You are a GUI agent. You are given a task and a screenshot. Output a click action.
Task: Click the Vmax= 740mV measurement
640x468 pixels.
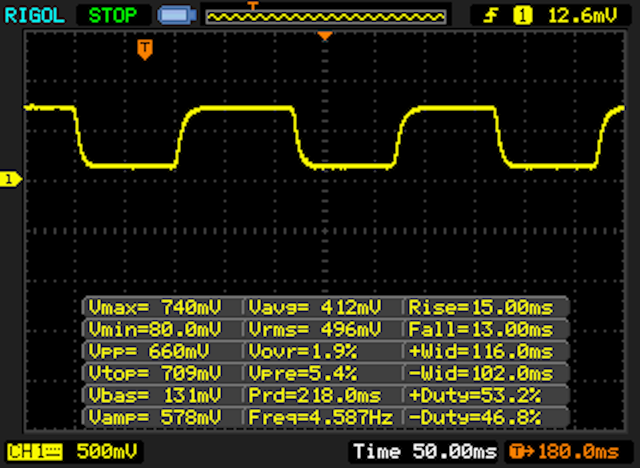tap(155, 307)
